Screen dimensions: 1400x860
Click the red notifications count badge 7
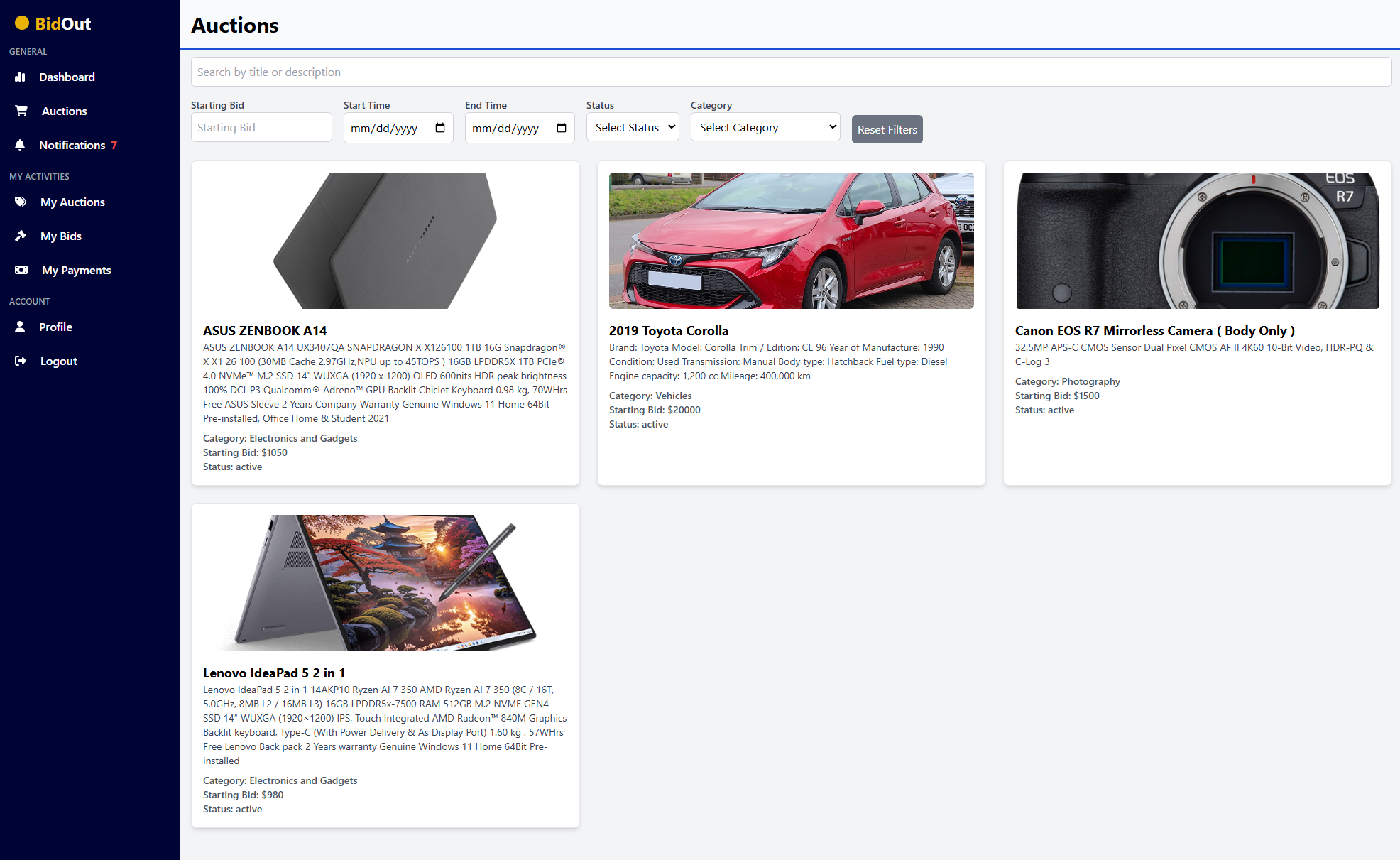click(x=114, y=145)
